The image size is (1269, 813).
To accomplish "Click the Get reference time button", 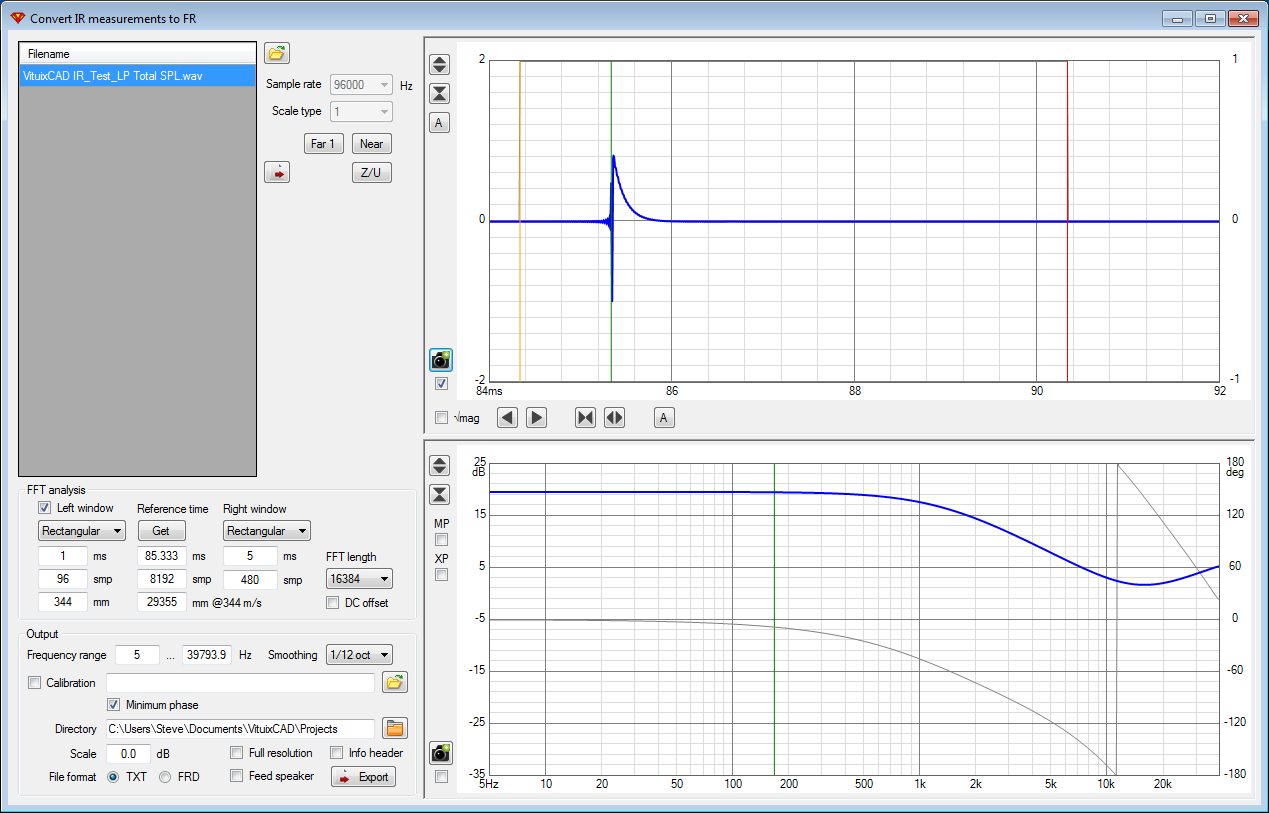I will (161, 531).
